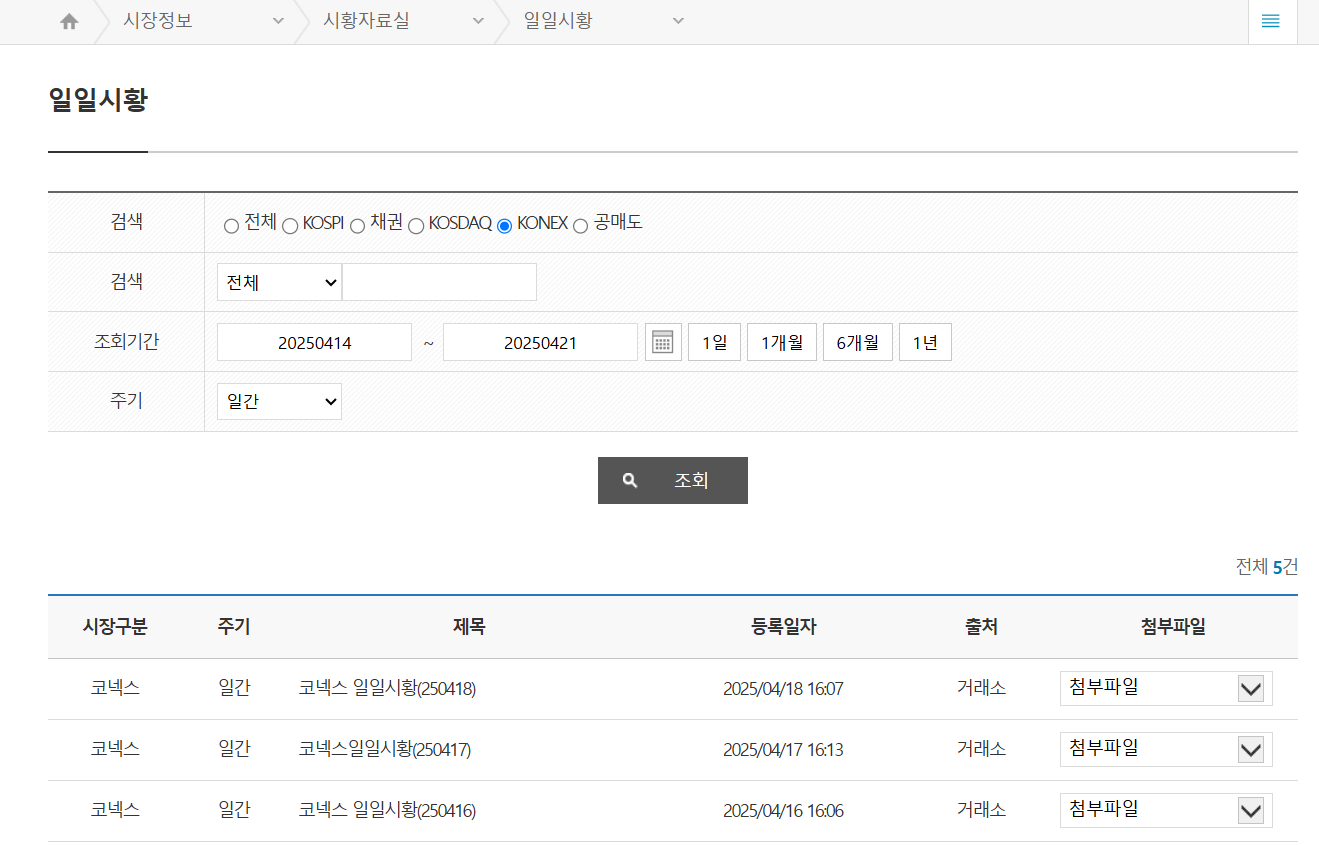This screenshot has height=845, width=1319.
Task: Click the home icon in the breadcrumb
Action: coord(68,21)
